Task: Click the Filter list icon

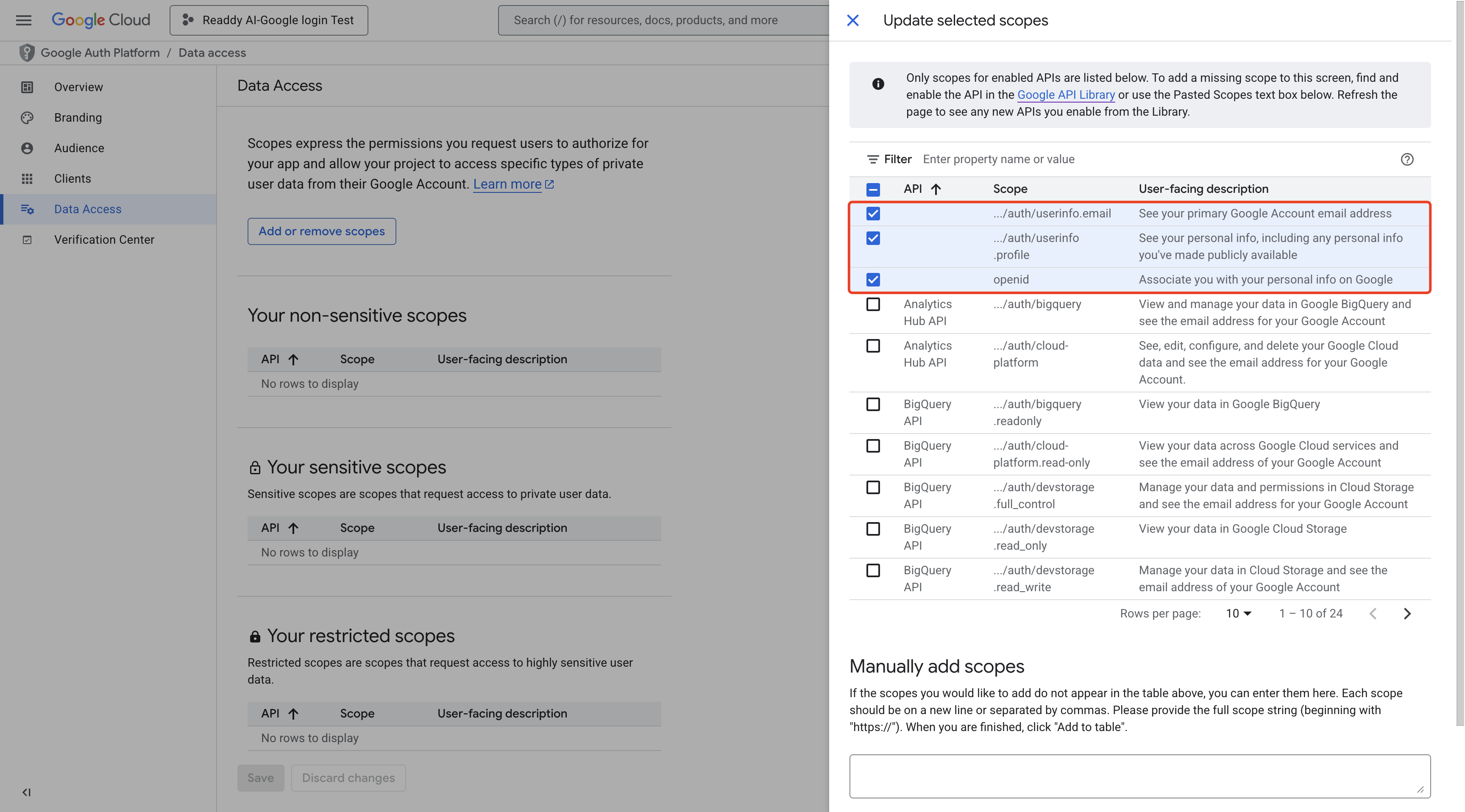Action: [x=872, y=159]
